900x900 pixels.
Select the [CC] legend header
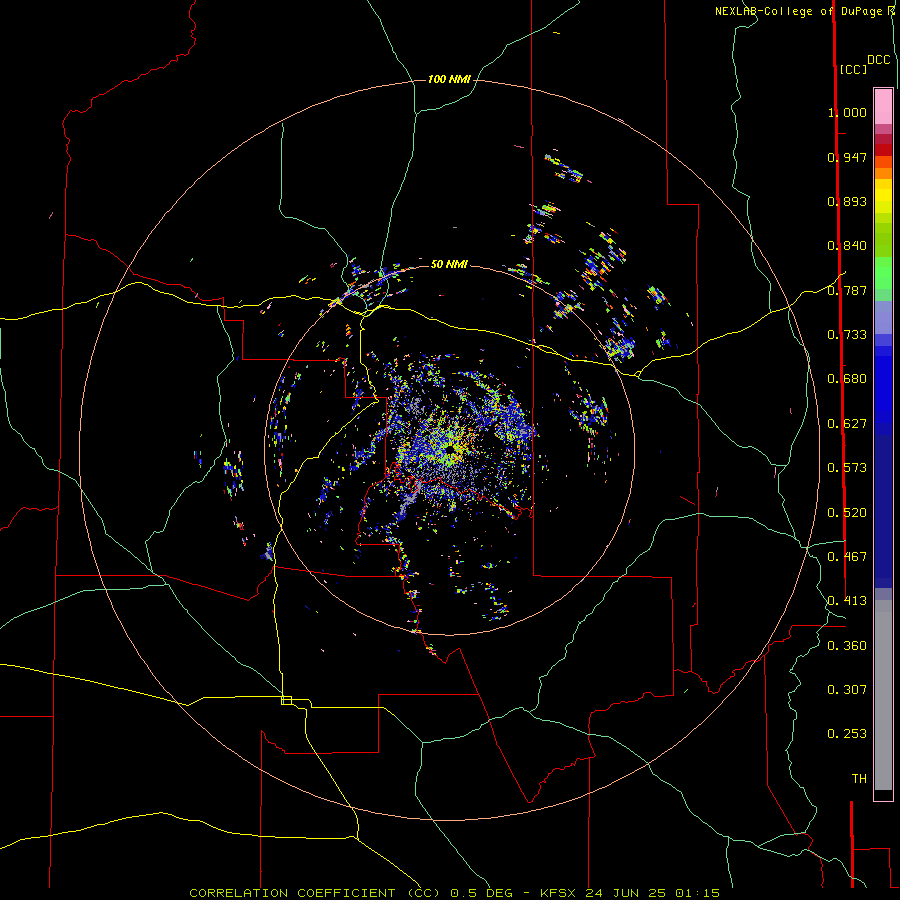[x=853, y=69]
